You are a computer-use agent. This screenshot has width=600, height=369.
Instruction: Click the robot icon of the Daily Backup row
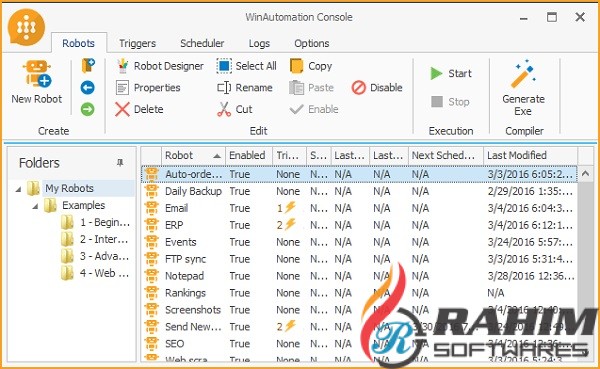point(152,191)
